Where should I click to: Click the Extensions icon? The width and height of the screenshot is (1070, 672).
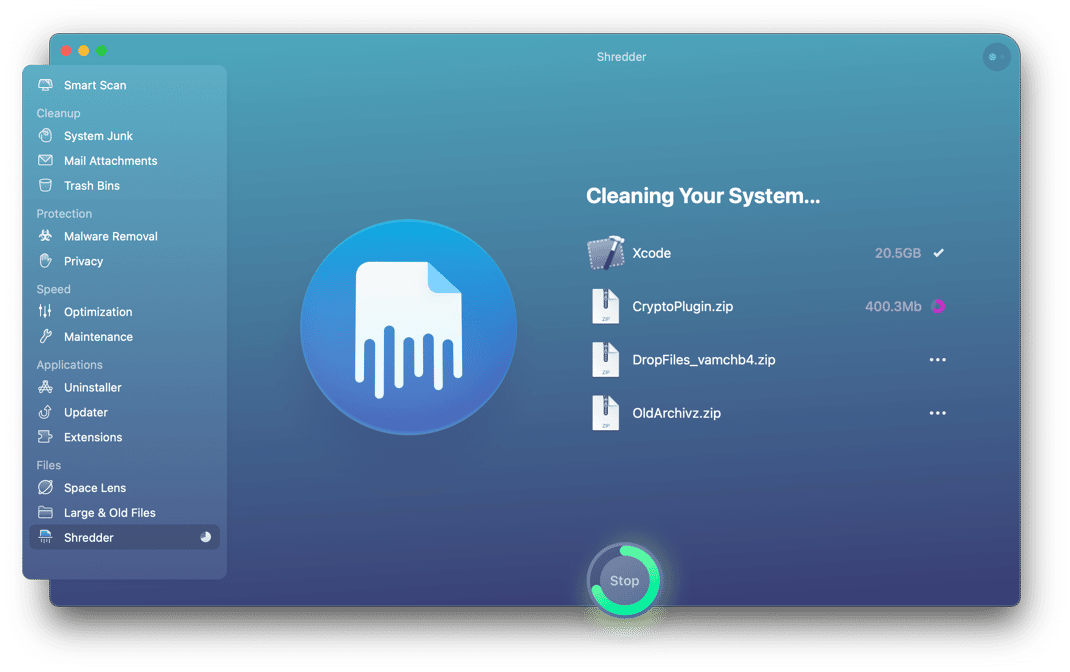coord(45,437)
